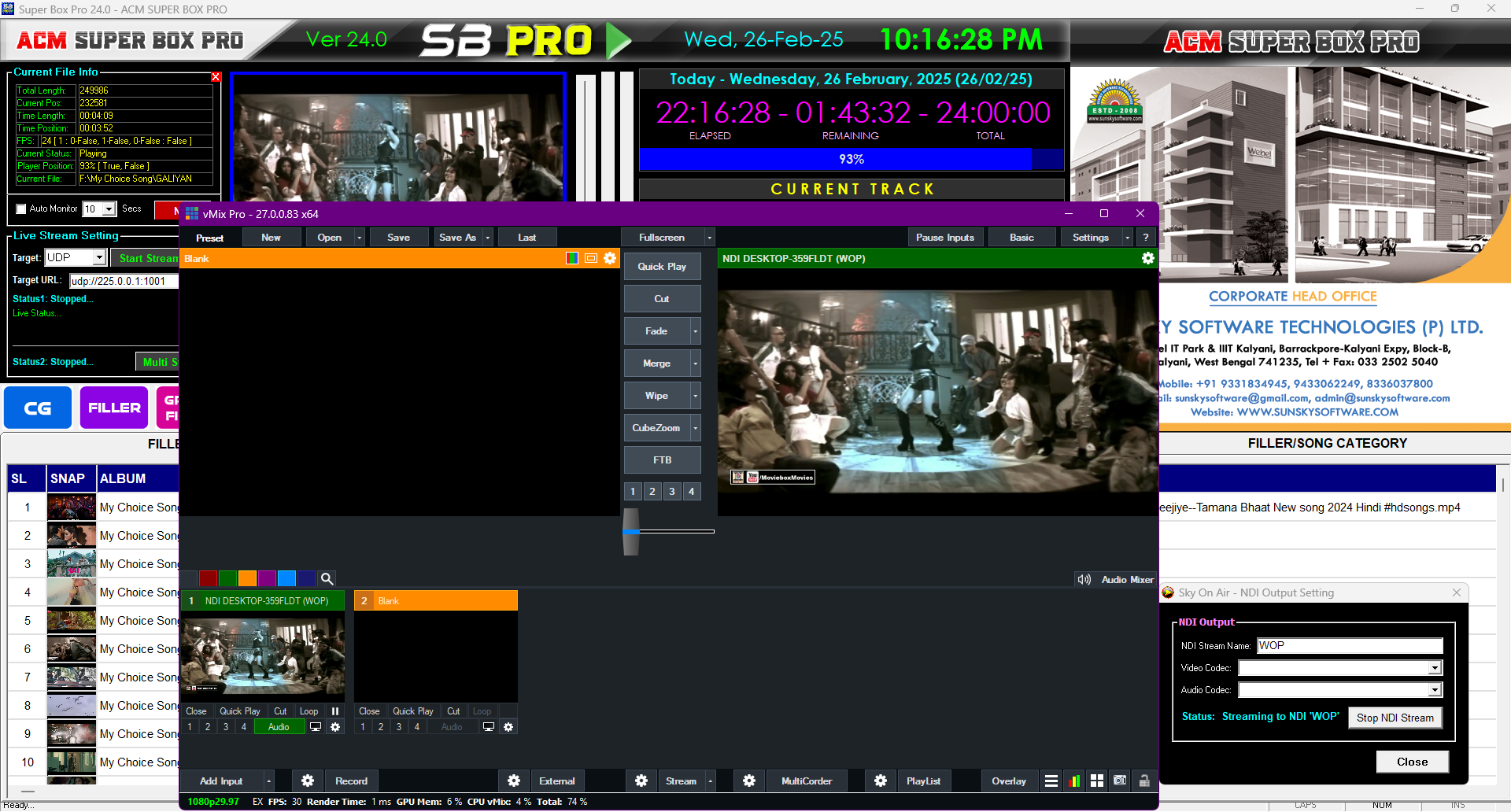Open the gear settings of Blank input 2
1511x812 pixels.
pyautogui.click(x=508, y=727)
